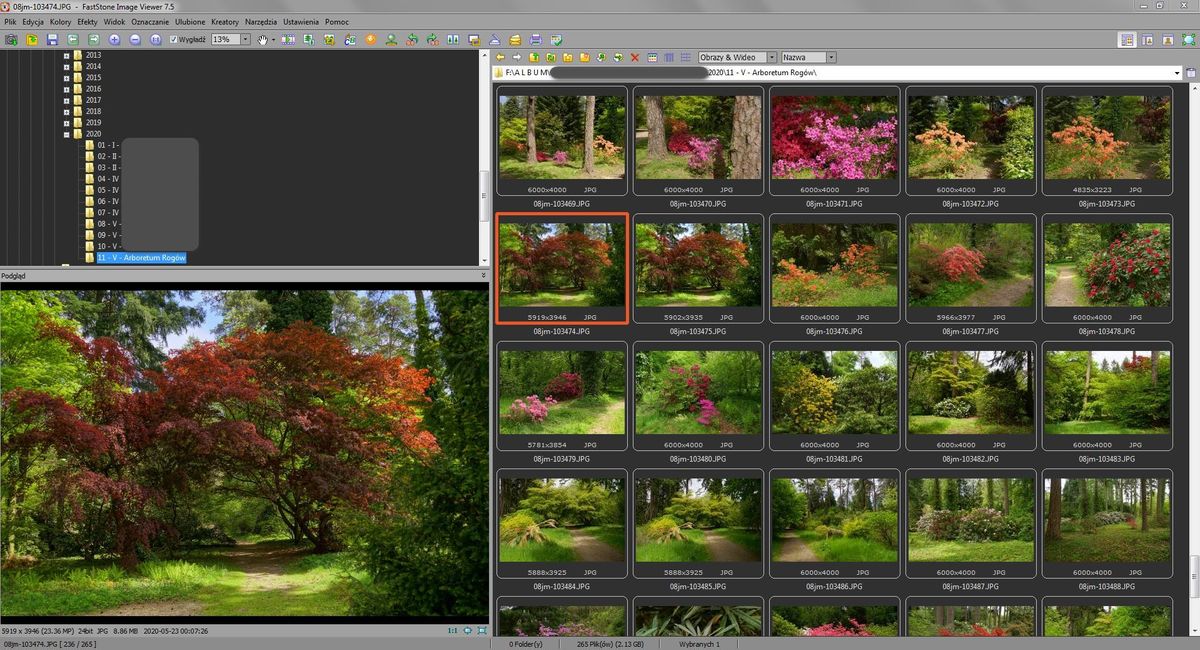Select the 2018 folder in tree
This screenshot has width=1200, height=650.
coord(93,111)
